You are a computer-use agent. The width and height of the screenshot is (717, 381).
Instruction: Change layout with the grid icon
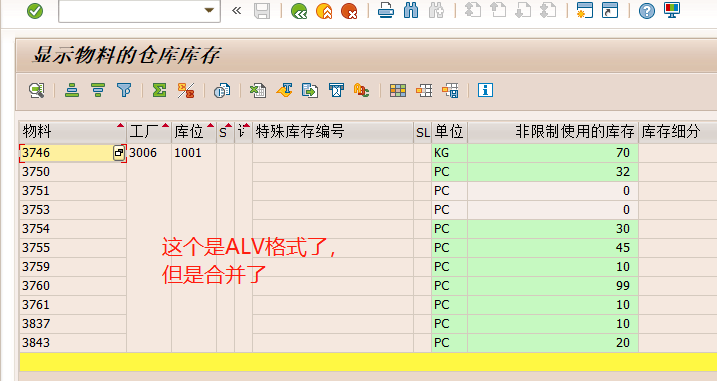click(x=398, y=91)
